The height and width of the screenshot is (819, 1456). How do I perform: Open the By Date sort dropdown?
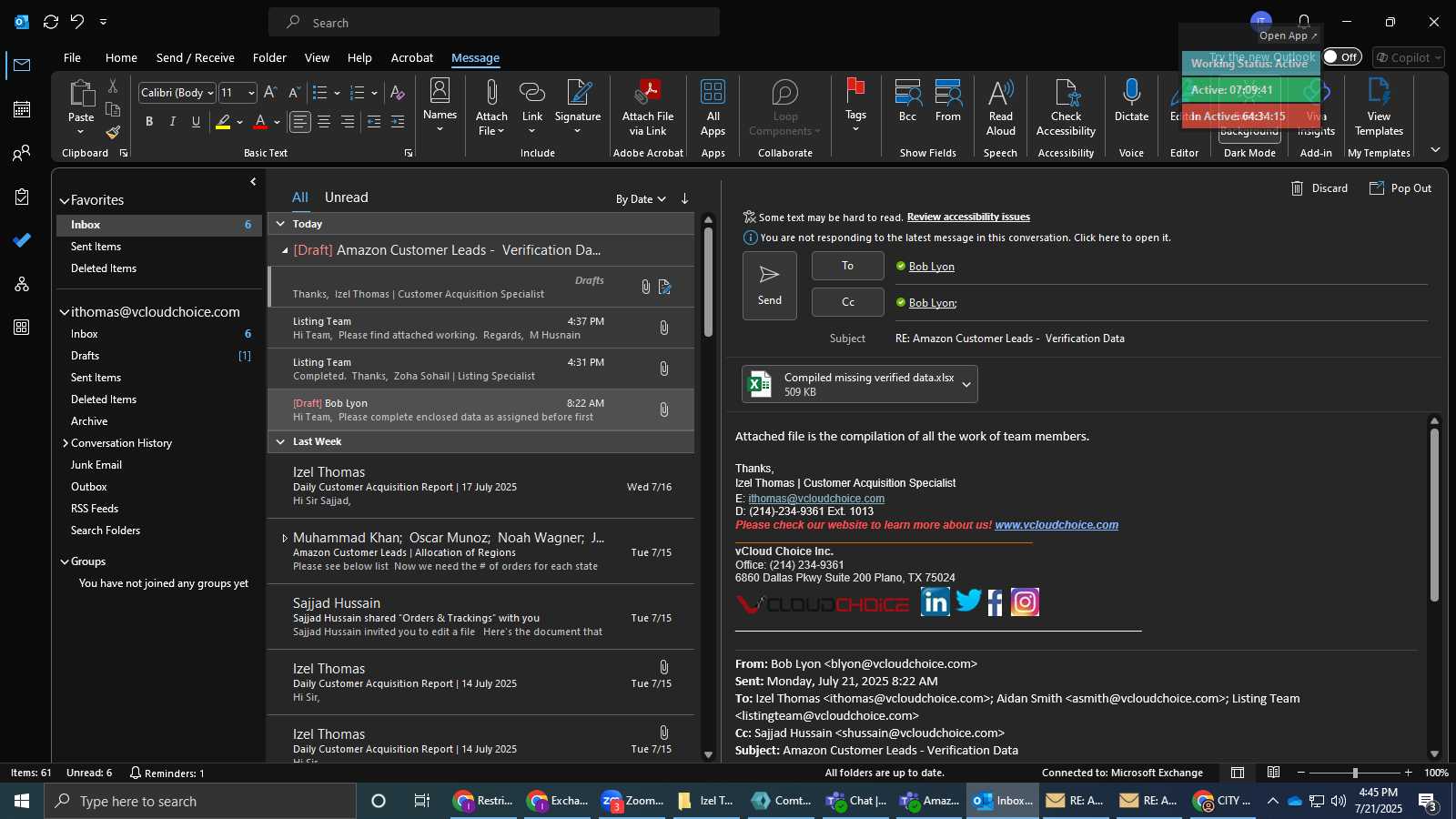[641, 199]
